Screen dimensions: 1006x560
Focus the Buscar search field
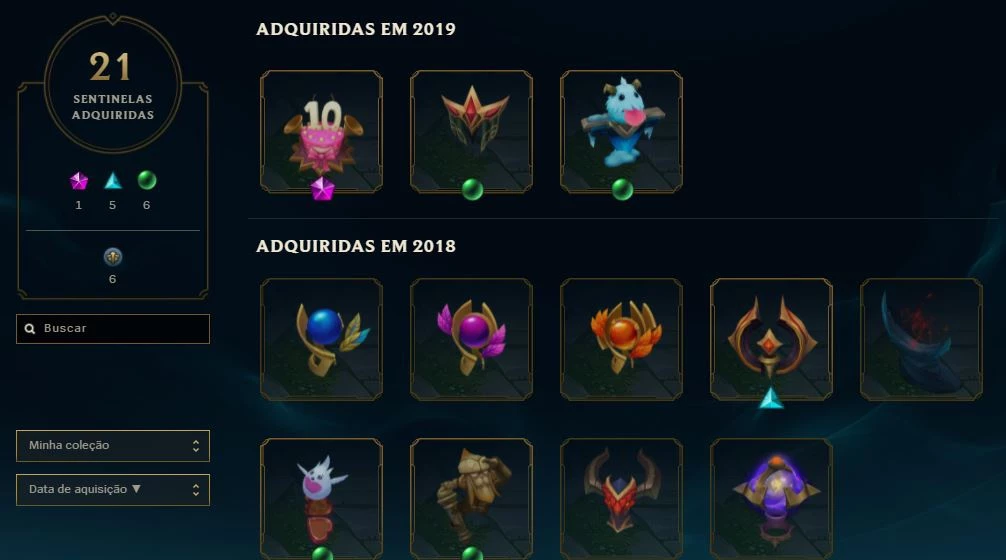point(113,328)
